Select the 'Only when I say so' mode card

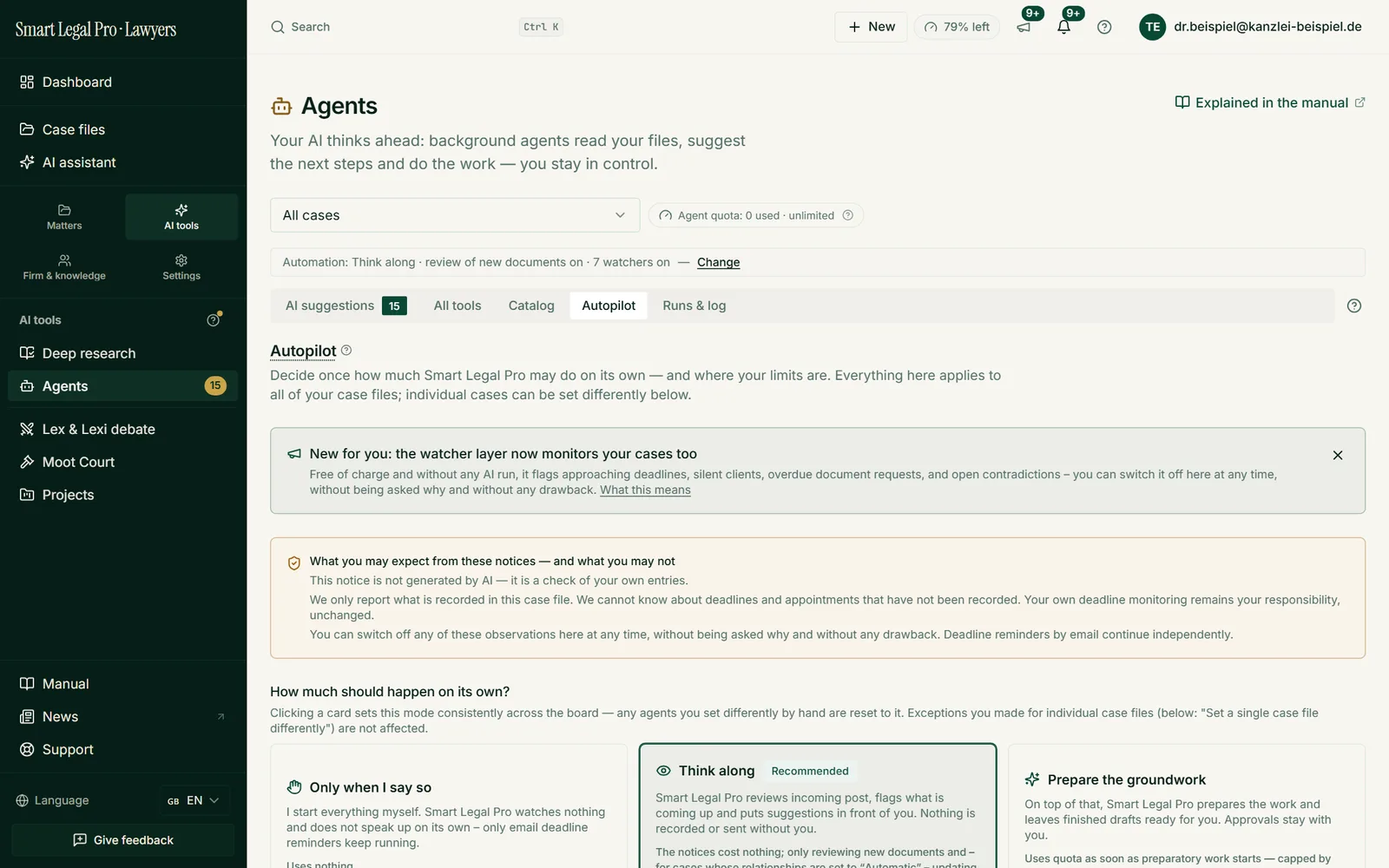point(449,806)
